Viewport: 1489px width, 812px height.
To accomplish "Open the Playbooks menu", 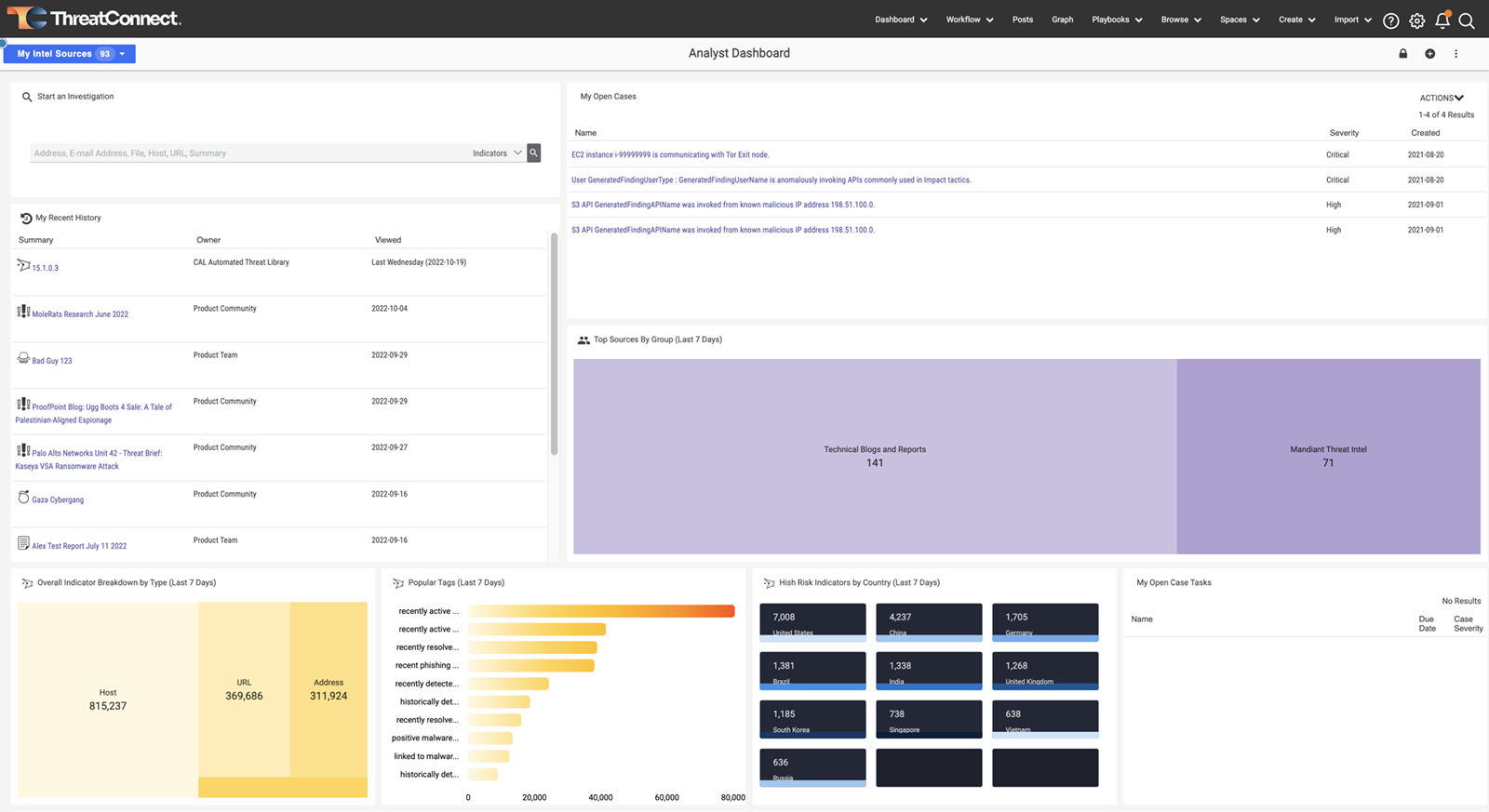I will coord(1117,20).
